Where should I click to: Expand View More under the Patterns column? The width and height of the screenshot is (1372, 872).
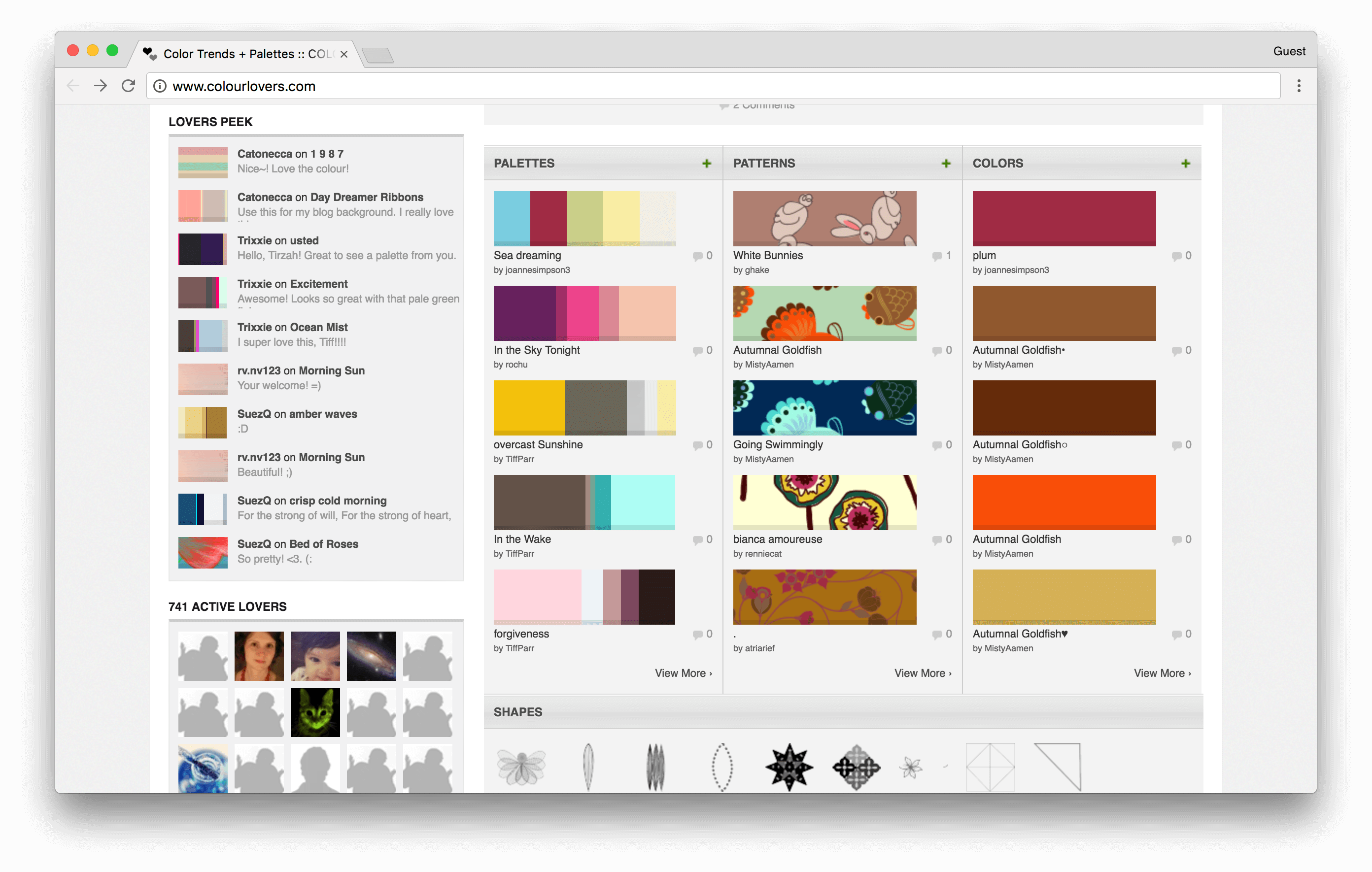click(x=922, y=673)
